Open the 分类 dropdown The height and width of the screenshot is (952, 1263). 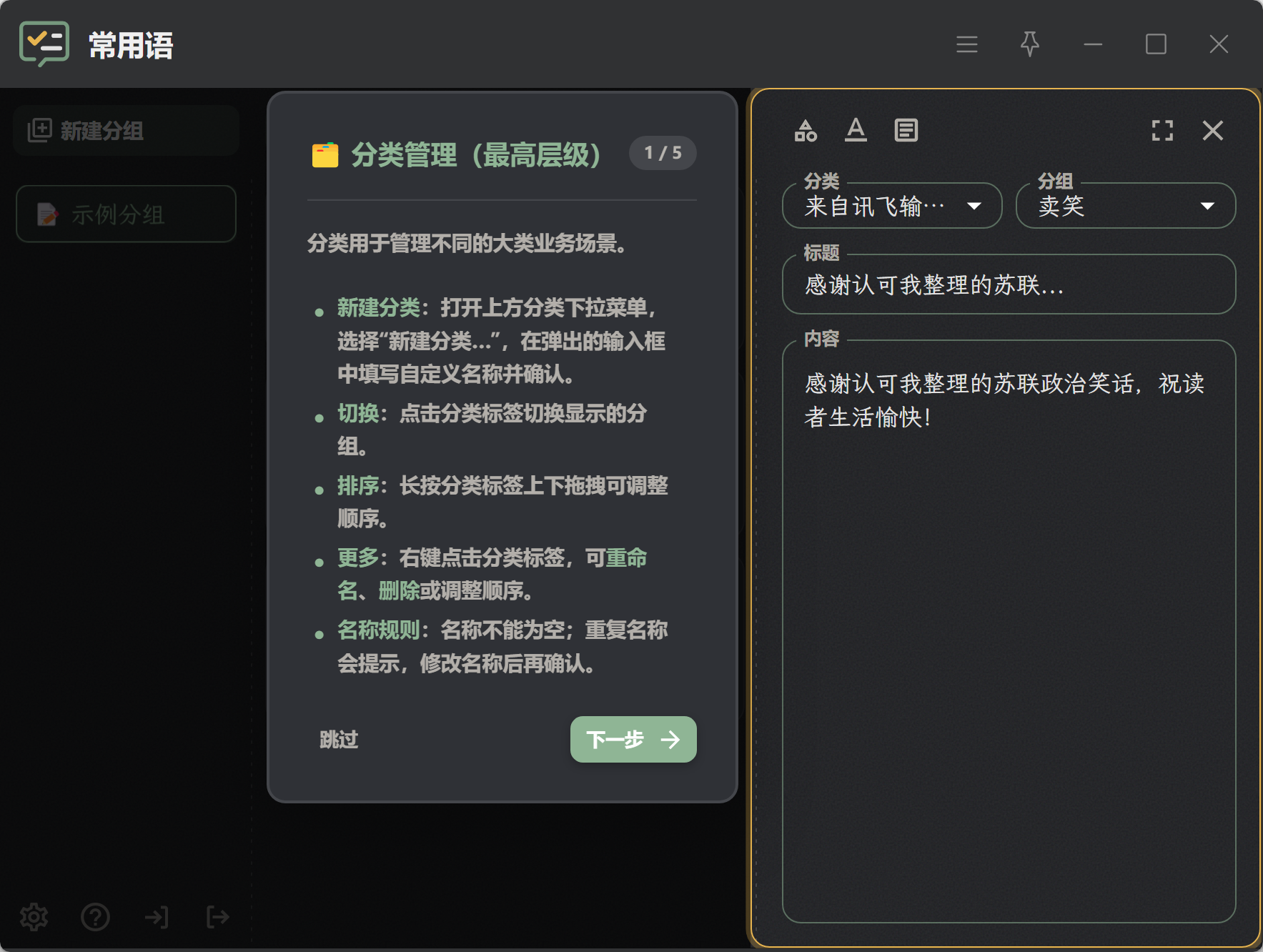tap(892, 206)
